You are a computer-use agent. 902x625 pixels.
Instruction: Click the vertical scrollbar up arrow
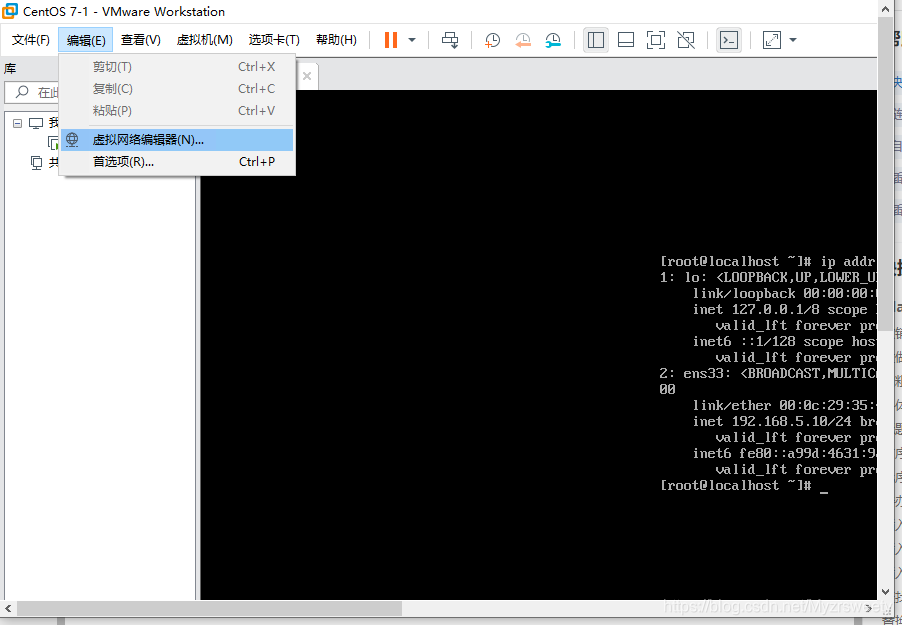pos(886,8)
